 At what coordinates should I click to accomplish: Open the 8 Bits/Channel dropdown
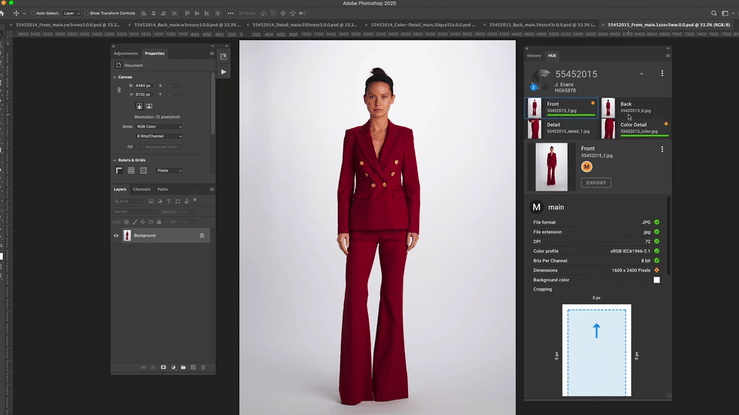point(158,137)
